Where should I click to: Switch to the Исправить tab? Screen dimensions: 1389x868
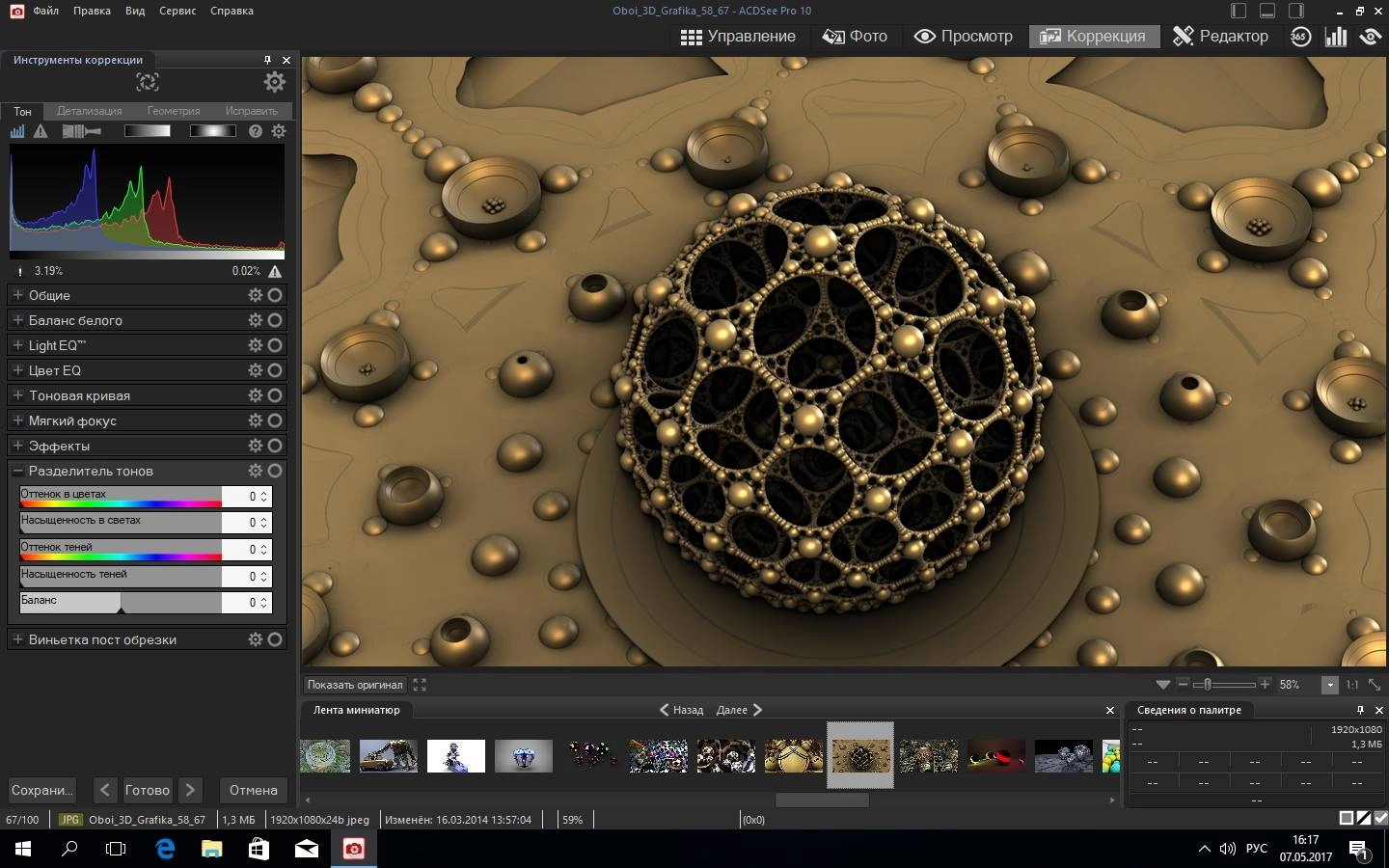click(252, 111)
